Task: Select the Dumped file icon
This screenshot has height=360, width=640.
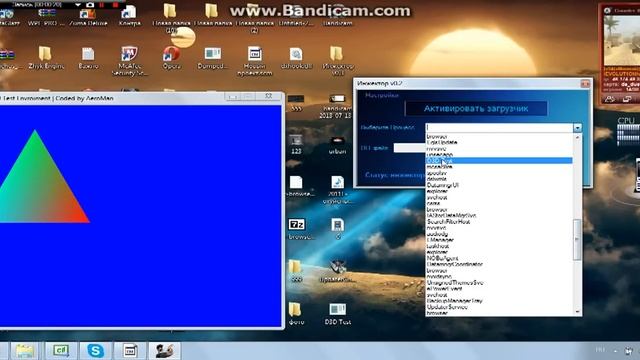Action: click(212, 58)
